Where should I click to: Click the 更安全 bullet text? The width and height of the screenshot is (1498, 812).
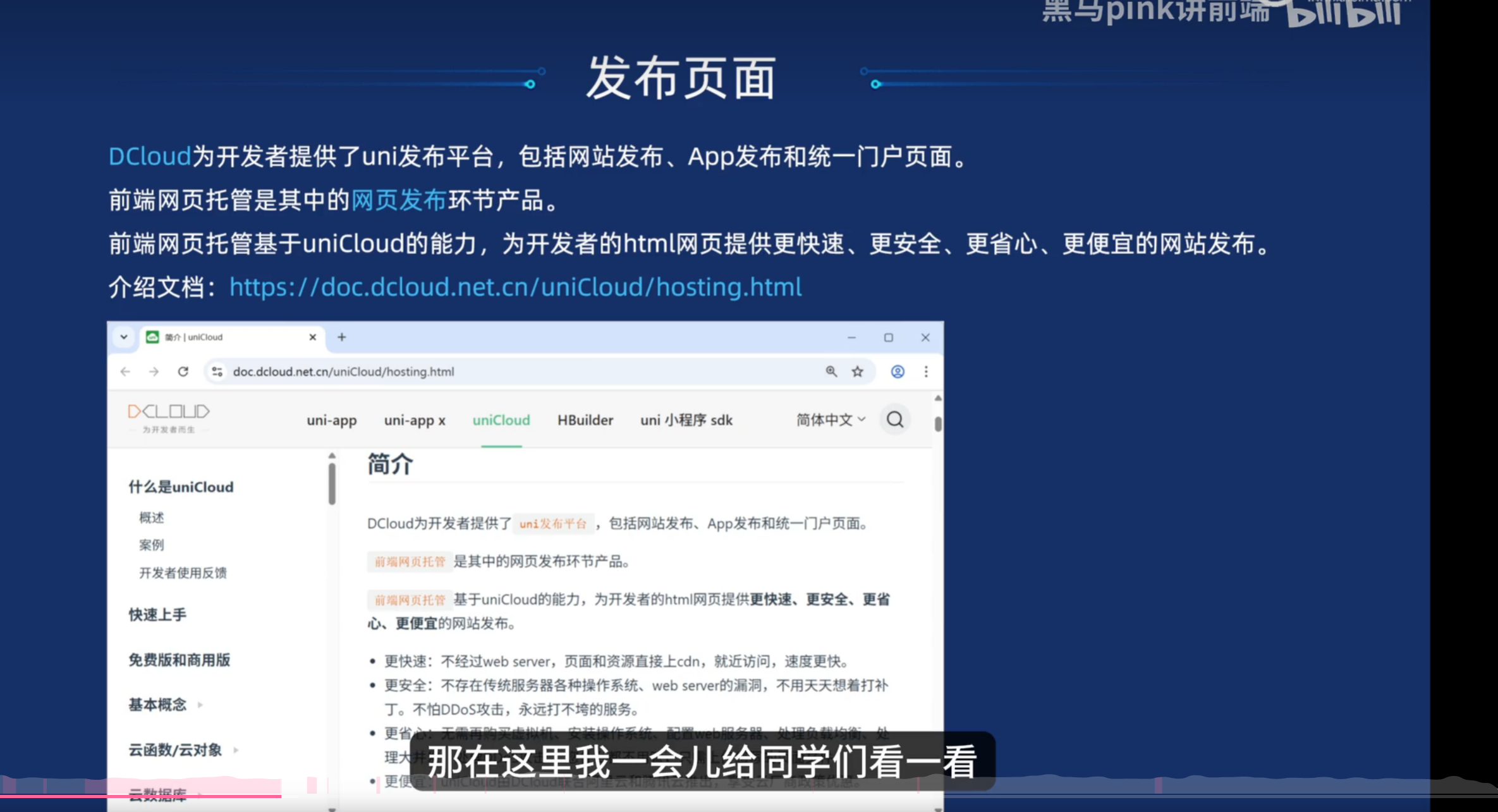[x=636, y=698]
